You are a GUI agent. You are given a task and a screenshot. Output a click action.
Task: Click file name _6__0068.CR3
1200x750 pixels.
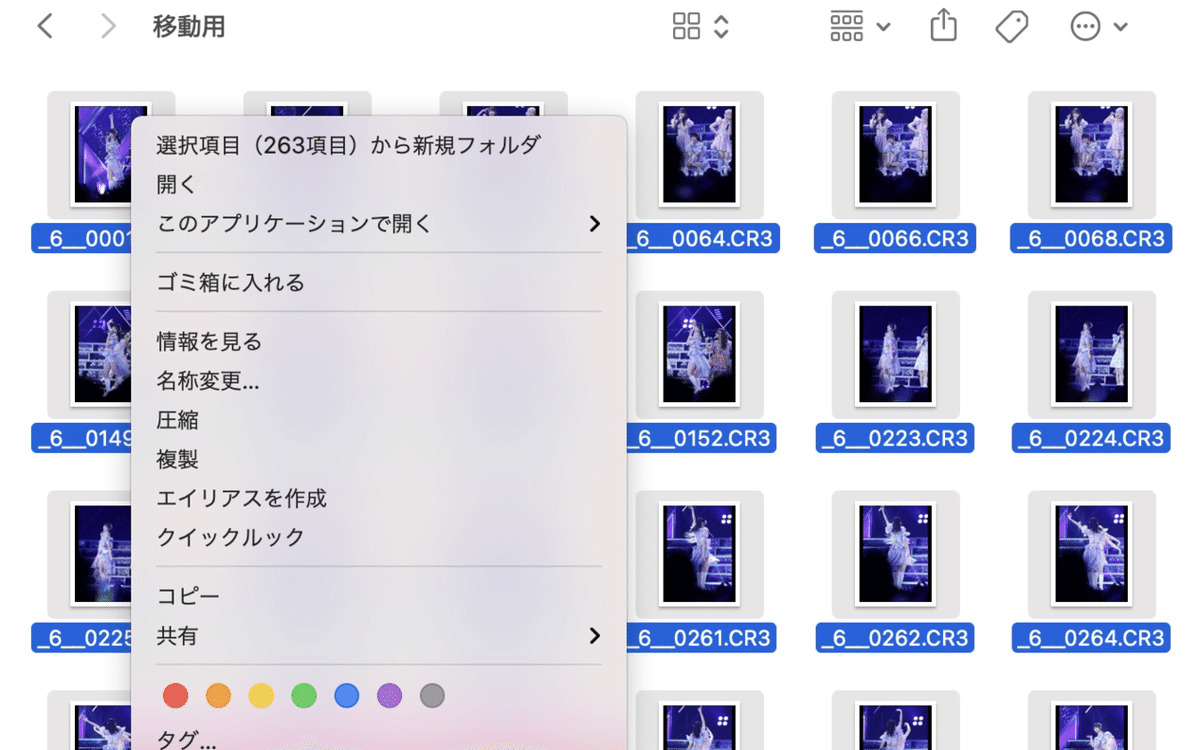(1091, 238)
